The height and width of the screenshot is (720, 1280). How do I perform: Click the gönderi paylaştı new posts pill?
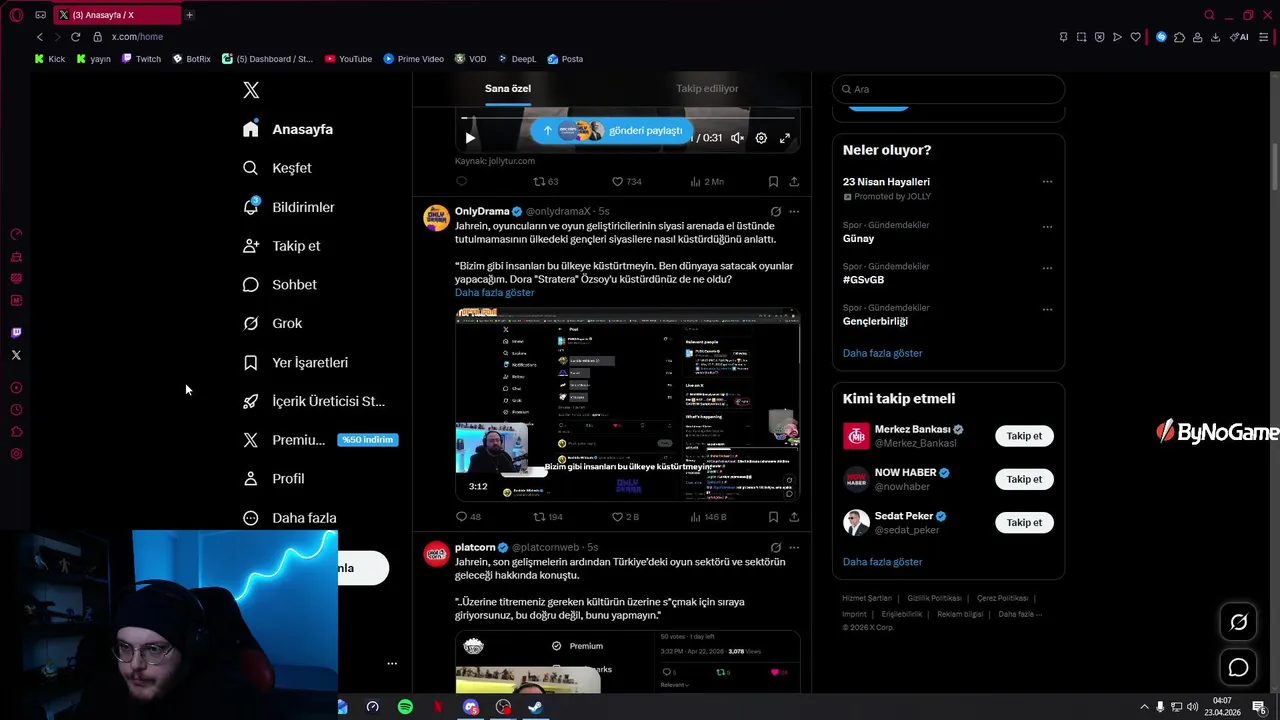[x=612, y=131]
